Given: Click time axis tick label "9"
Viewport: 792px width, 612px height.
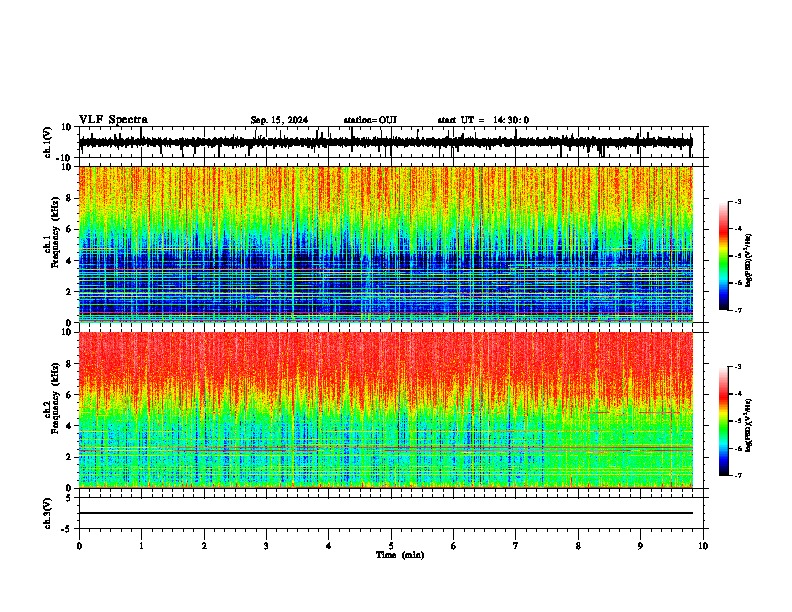Looking at the screenshot, I should click(640, 546).
